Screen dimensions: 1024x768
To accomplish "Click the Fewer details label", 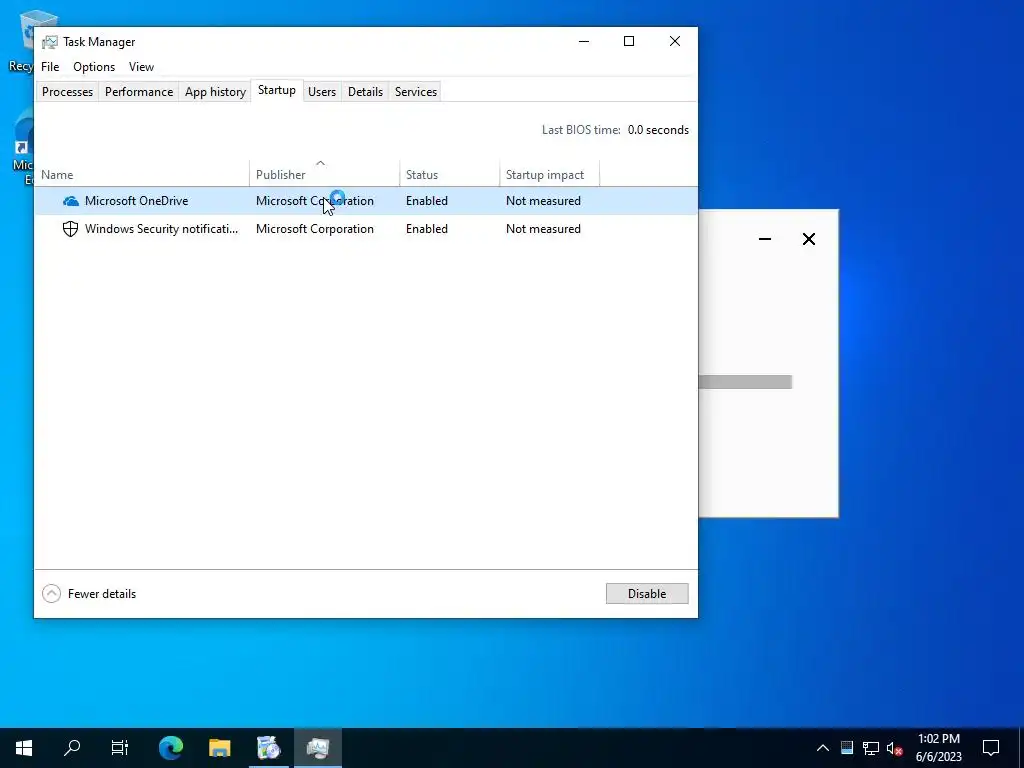I will click(x=102, y=594).
